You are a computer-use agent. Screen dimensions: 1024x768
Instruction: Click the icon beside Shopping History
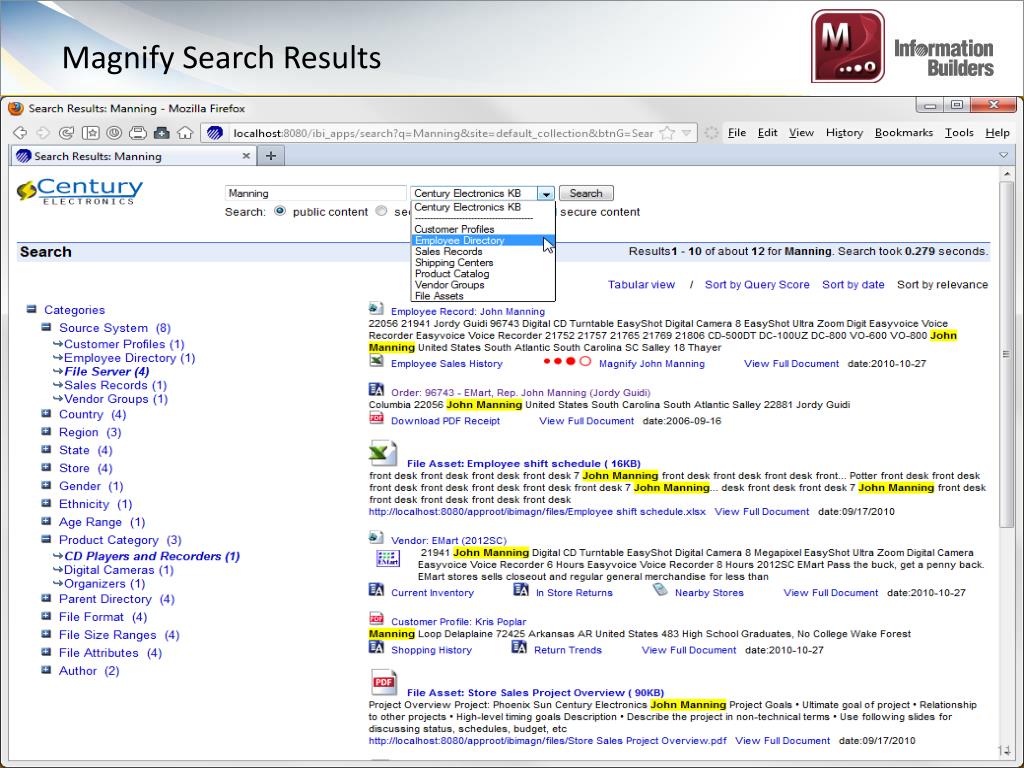[376, 647]
